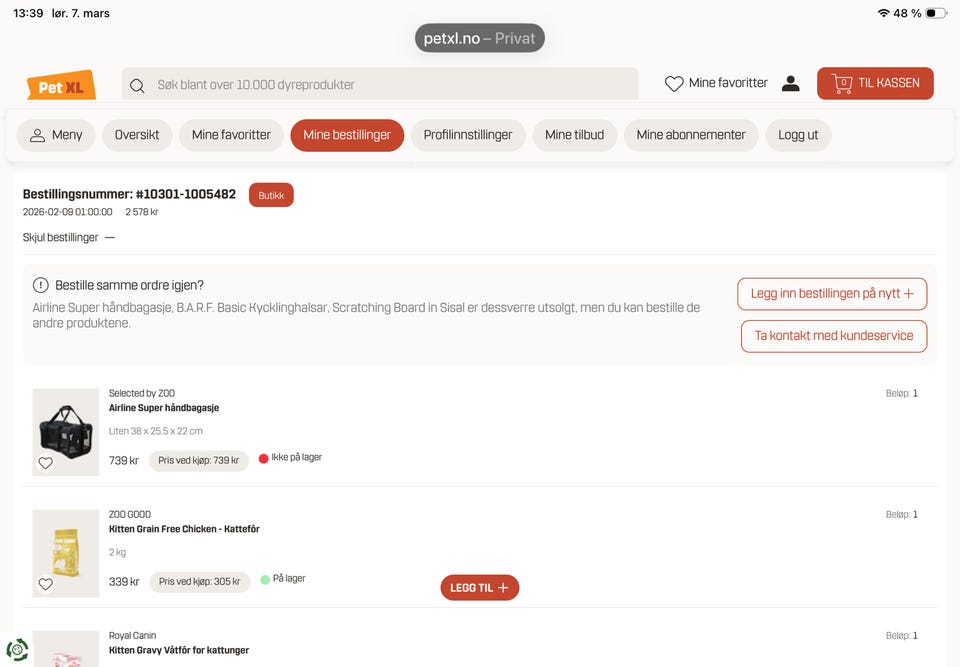Click the Royal Canin brand label

[x=132, y=636]
